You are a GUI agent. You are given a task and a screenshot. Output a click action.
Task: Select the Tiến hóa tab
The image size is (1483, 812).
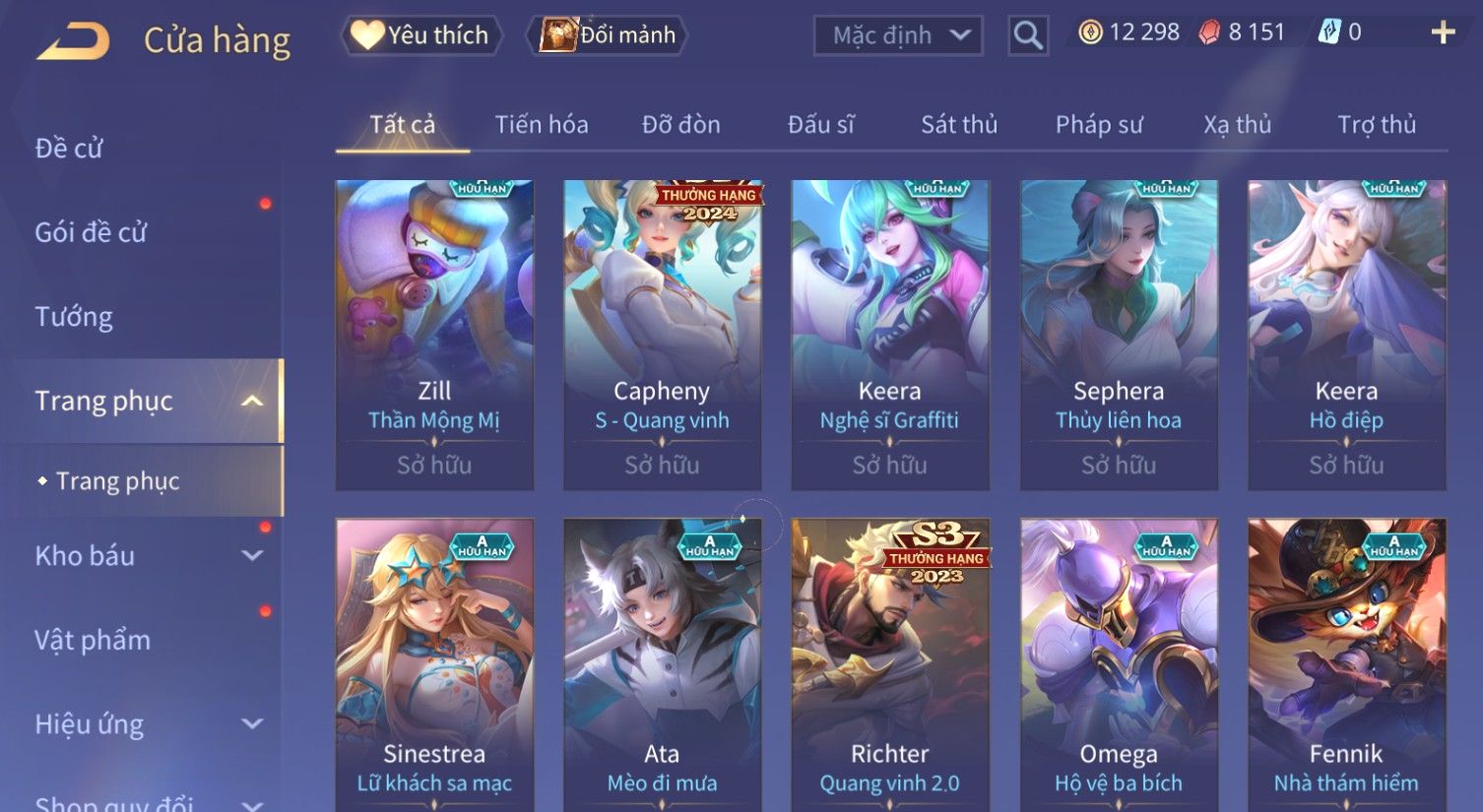pyautogui.click(x=542, y=124)
